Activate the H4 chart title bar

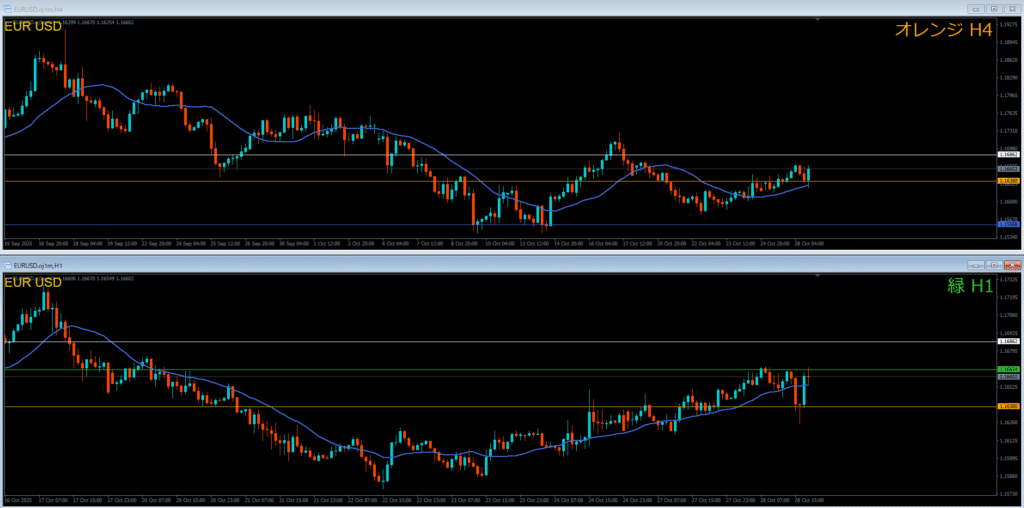pos(500,8)
